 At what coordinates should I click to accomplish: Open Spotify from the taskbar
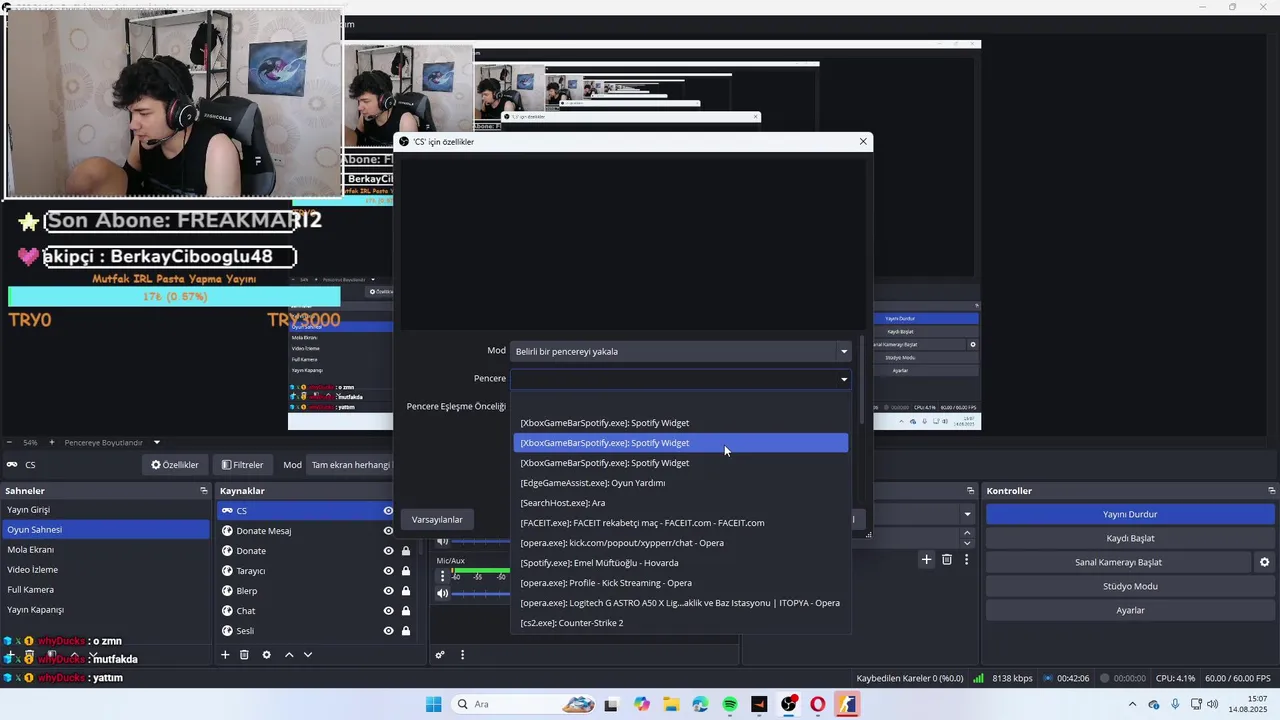click(x=730, y=704)
